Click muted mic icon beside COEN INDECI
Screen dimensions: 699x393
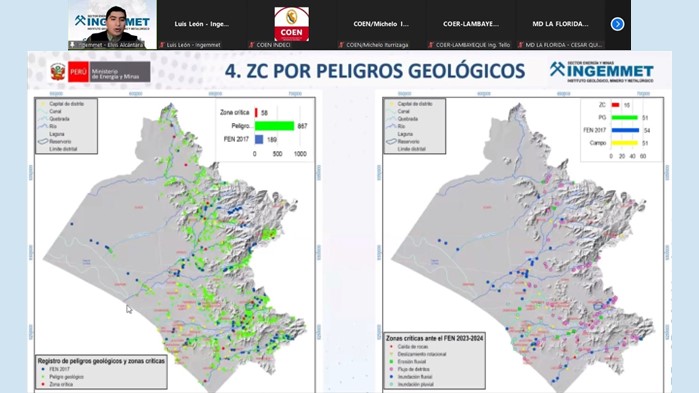[252, 45]
